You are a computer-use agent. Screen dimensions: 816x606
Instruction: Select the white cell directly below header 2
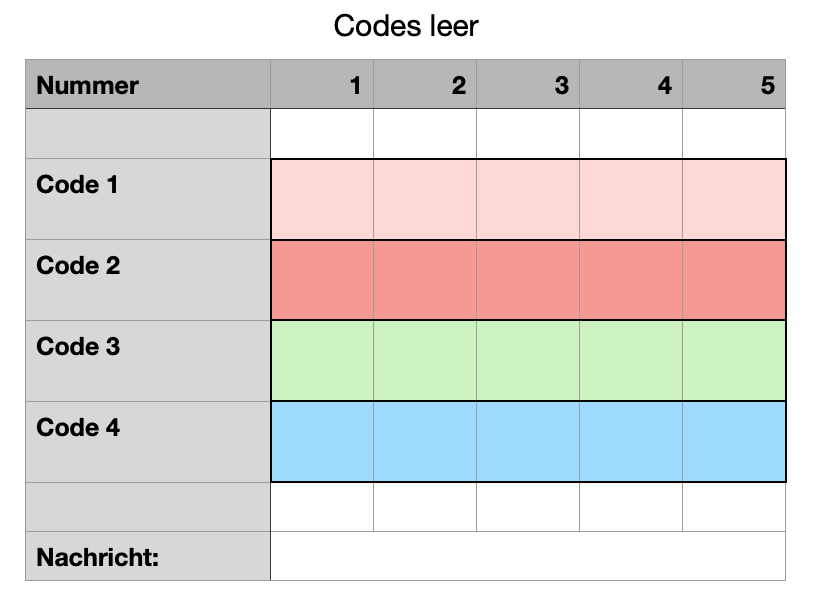(425, 134)
